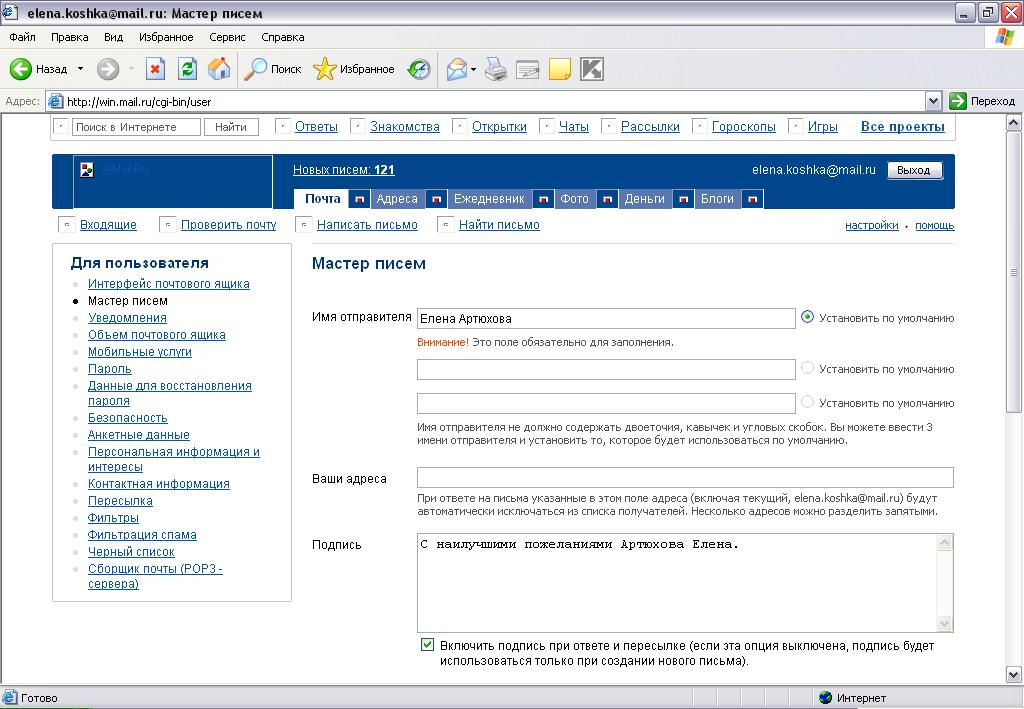Click the Переход go button
Image resolution: width=1024 pixels, height=709 pixels.
click(983, 101)
